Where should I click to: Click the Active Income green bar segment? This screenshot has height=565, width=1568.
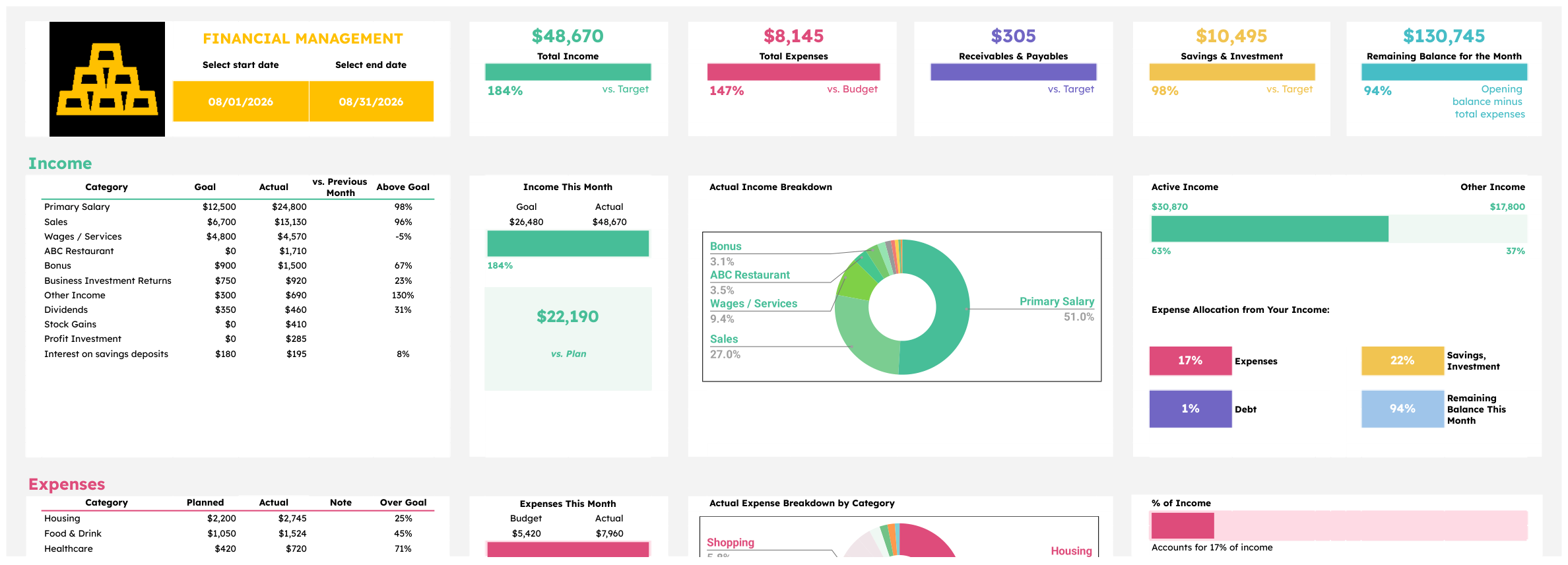tap(1270, 229)
